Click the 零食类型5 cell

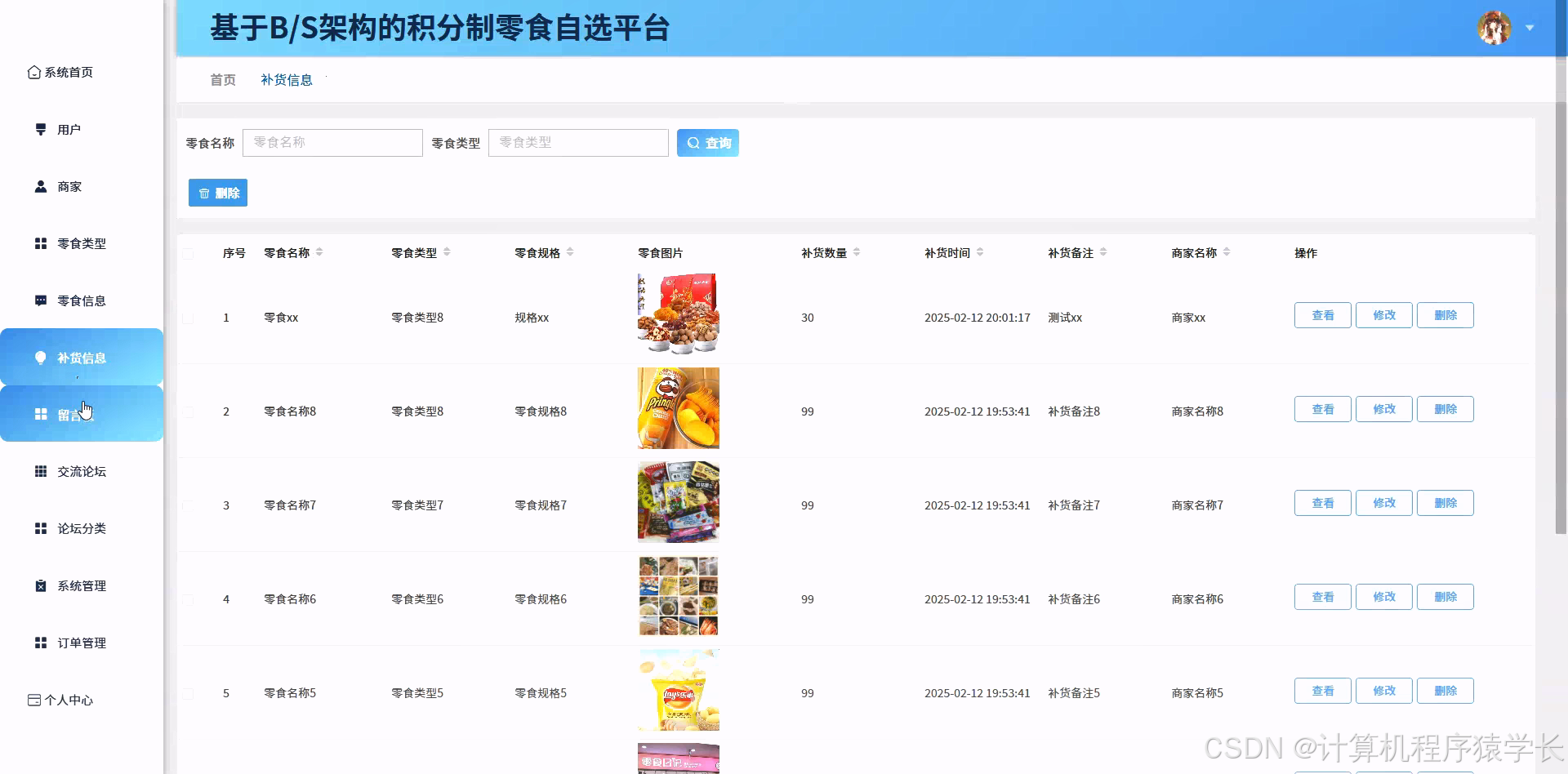(x=417, y=693)
